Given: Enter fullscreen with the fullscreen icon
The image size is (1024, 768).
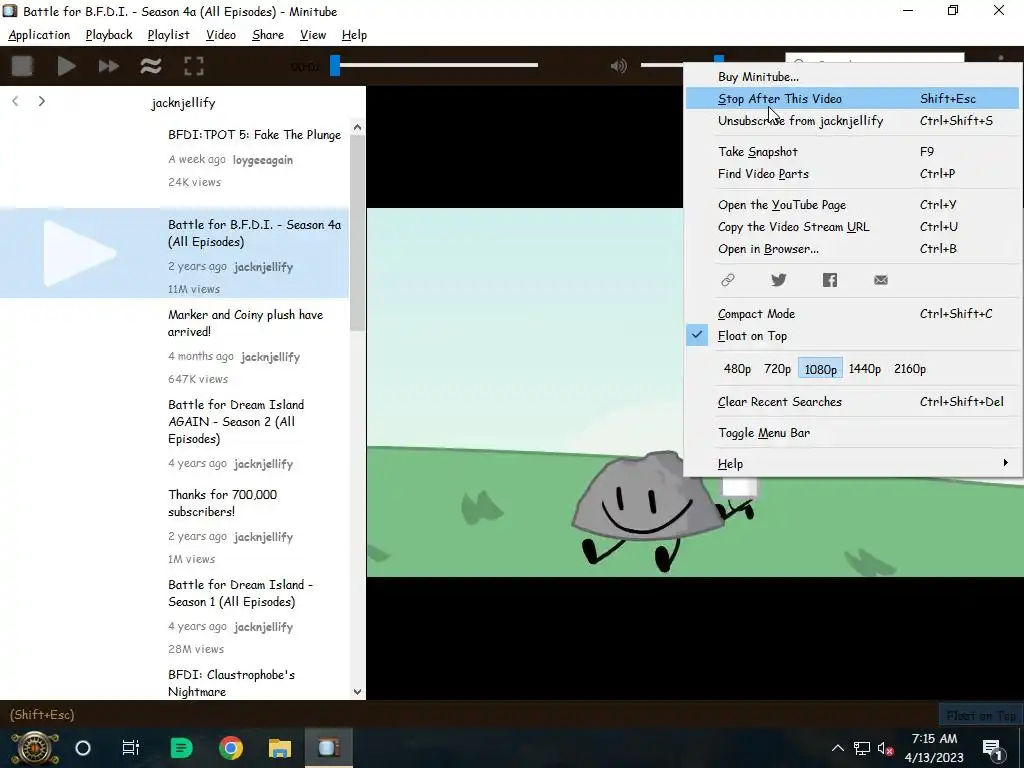Looking at the screenshot, I should (194, 66).
